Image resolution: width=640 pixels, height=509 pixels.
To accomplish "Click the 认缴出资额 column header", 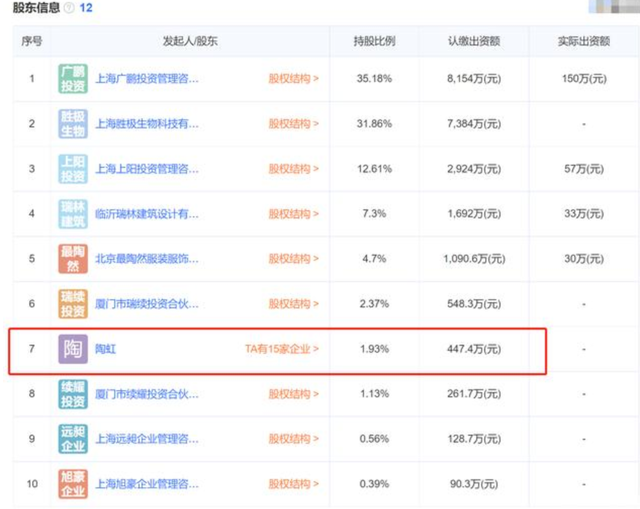I will point(474,41).
